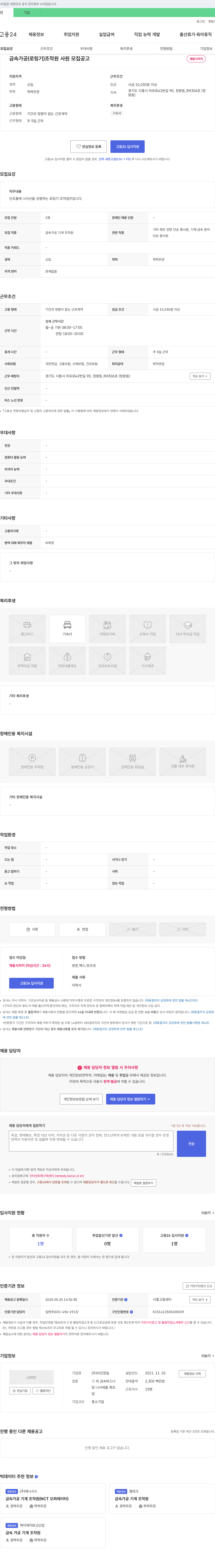215x1568 pixels.
Task: Open the company LOGO thumbnail
Action: coord(32,1378)
